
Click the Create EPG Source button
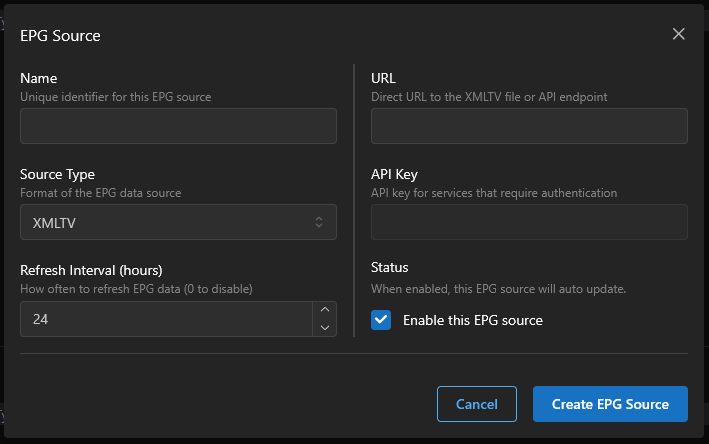[610, 404]
